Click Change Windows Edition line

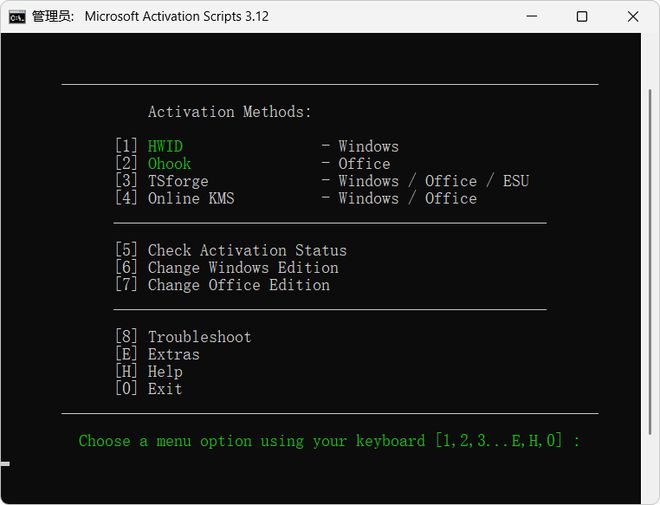pos(227,268)
